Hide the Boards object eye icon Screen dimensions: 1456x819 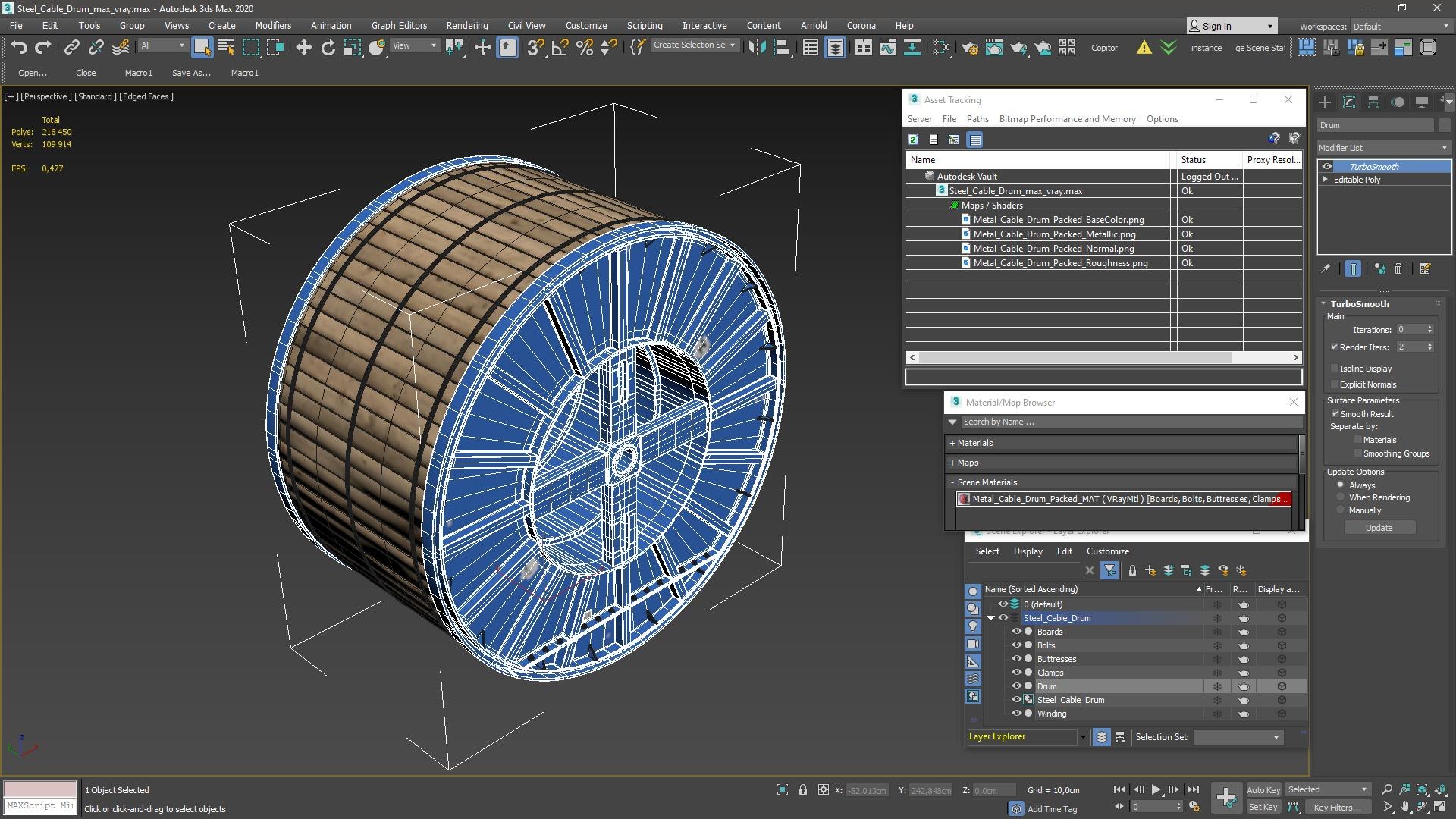(x=1016, y=632)
